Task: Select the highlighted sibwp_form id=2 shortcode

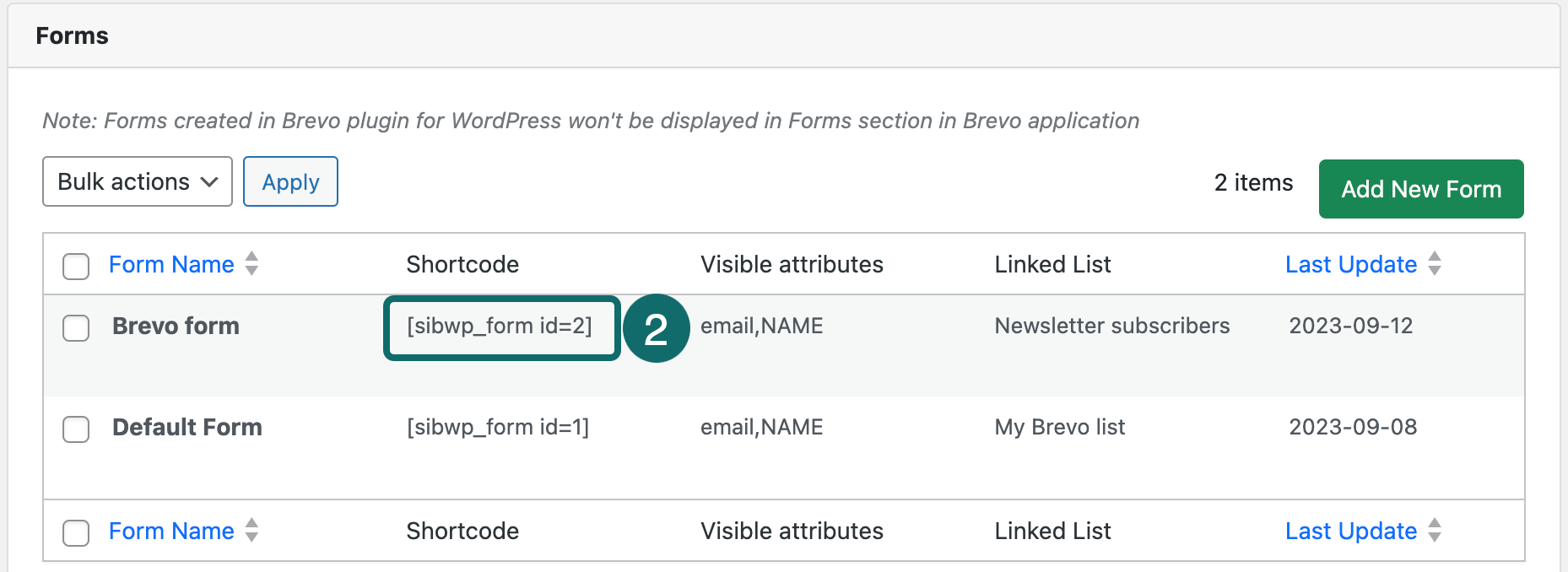Action: (x=500, y=326)
